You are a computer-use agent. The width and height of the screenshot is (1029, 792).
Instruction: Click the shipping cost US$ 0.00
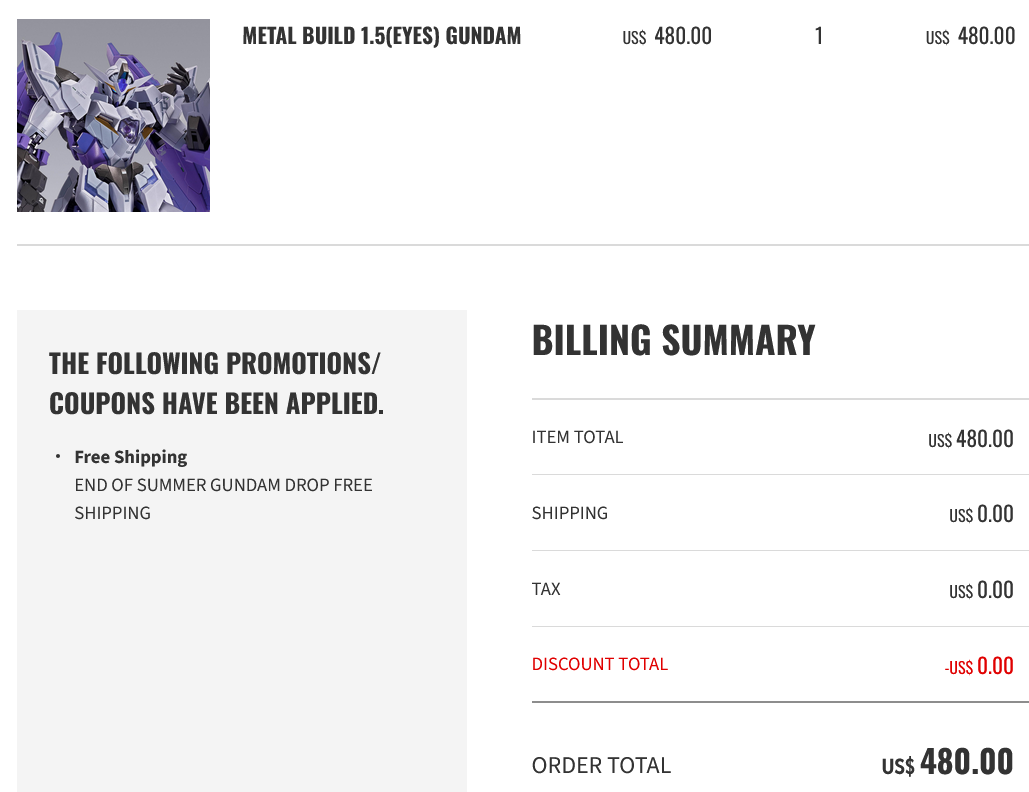981,515
